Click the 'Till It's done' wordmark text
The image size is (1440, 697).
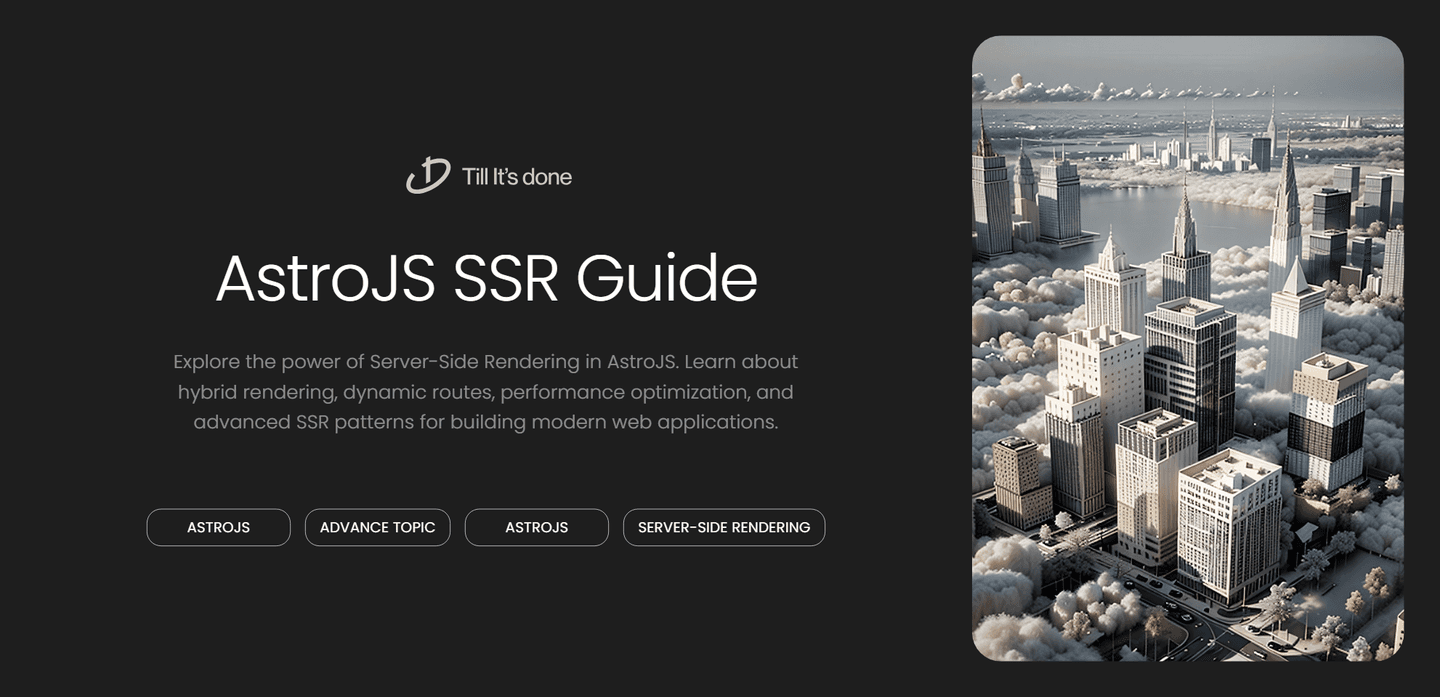pos(517,176)
